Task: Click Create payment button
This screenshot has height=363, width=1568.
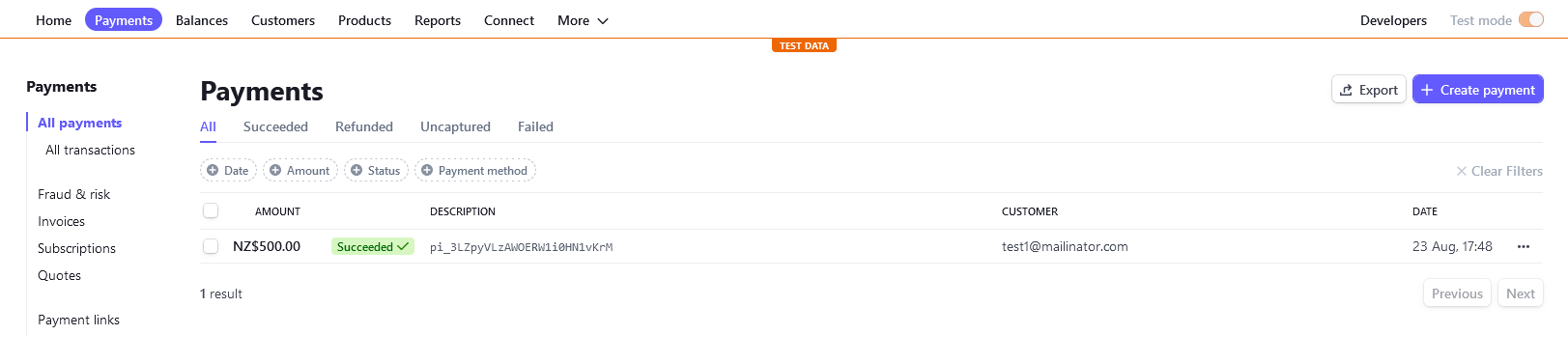Action: tap(1478, 90)
